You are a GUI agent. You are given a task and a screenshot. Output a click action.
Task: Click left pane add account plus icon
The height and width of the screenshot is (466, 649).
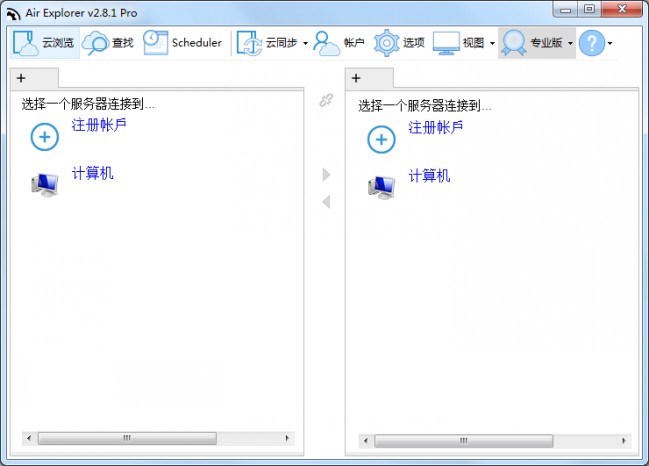click(x=45, y=137)
